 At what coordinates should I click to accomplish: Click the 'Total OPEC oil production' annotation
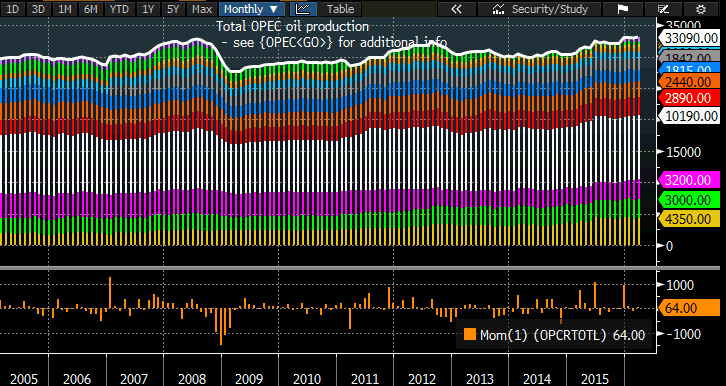pyautogui.click(x=293, y=26)
